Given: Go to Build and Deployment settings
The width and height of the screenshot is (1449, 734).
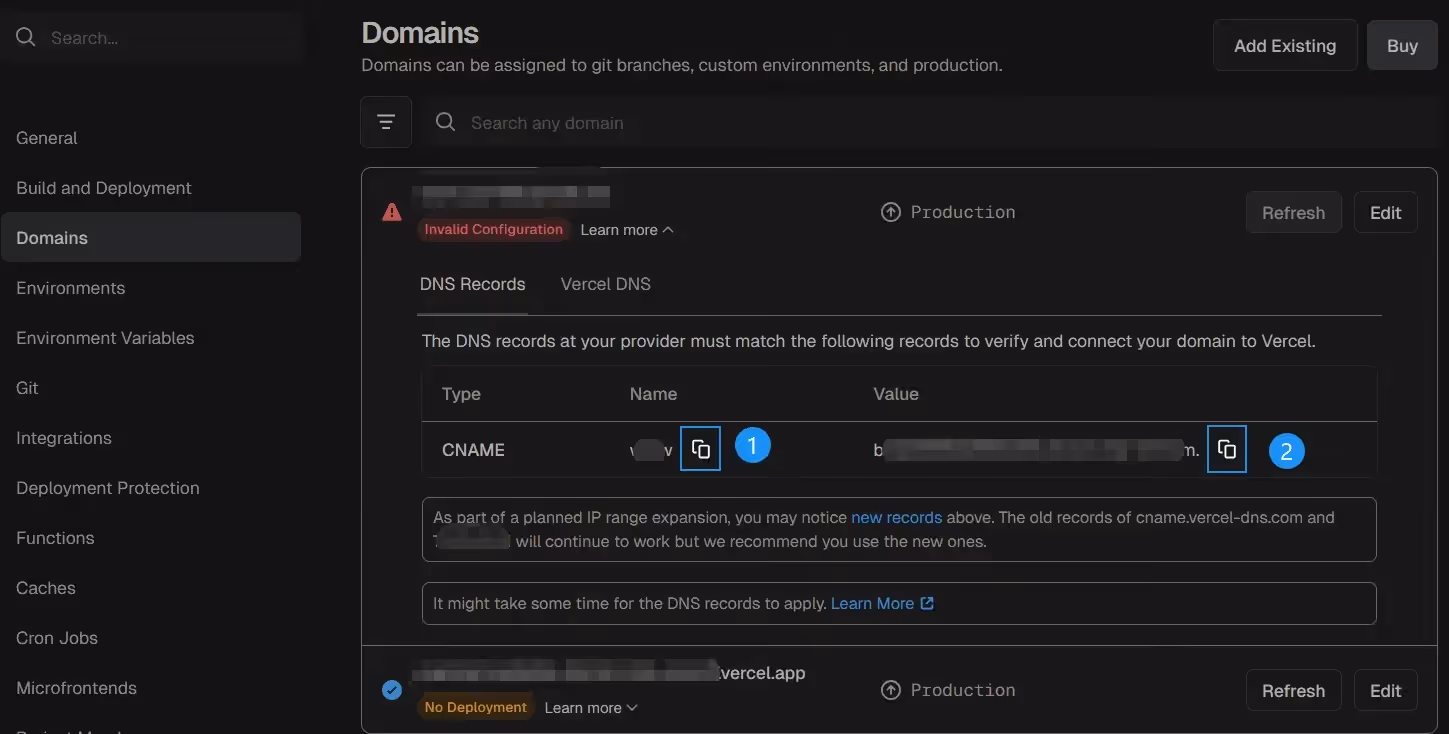Looking at the screenshot, I should [104, 188].
